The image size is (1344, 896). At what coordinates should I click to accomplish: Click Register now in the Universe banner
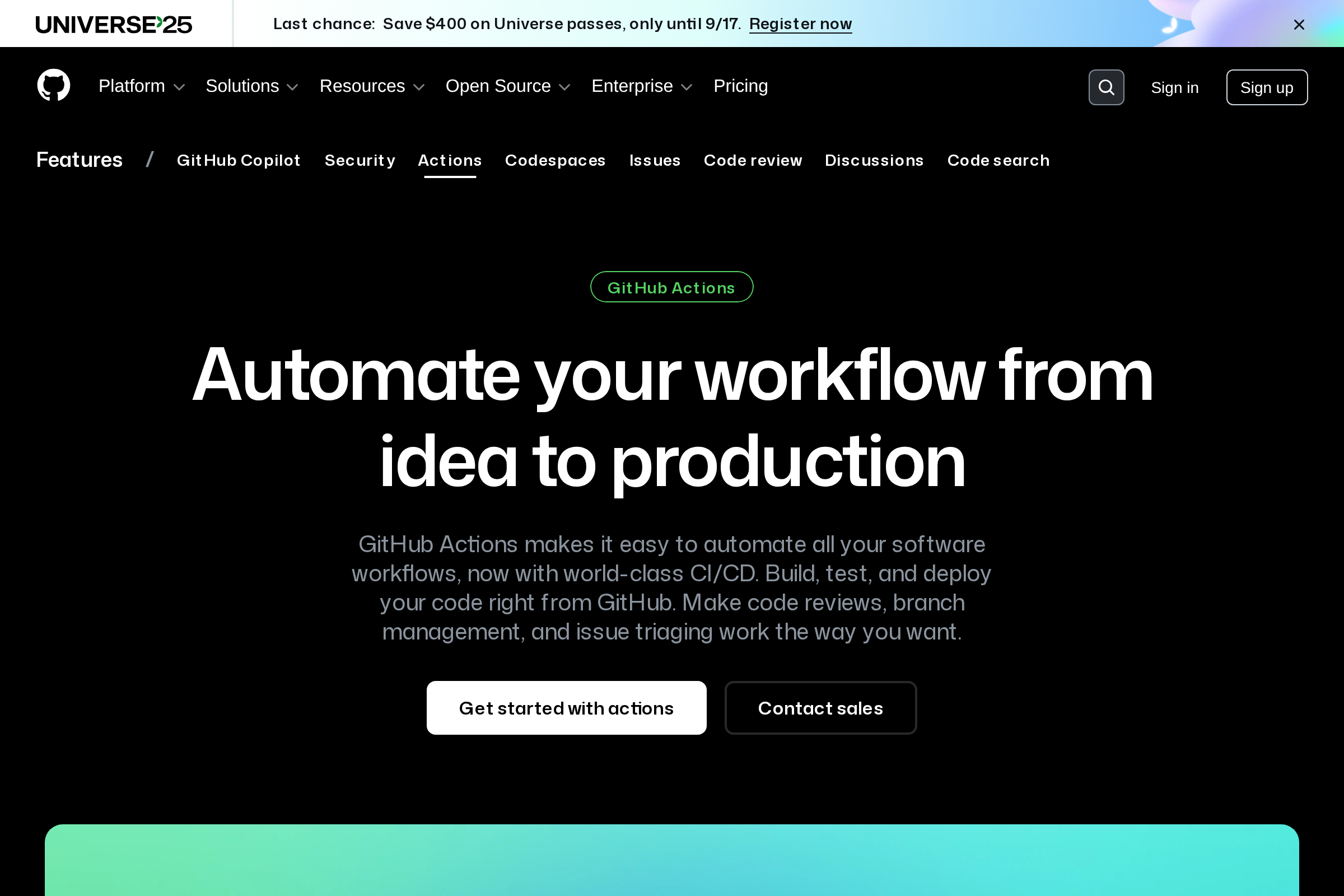pyautogui.click(x=800, y=24)
